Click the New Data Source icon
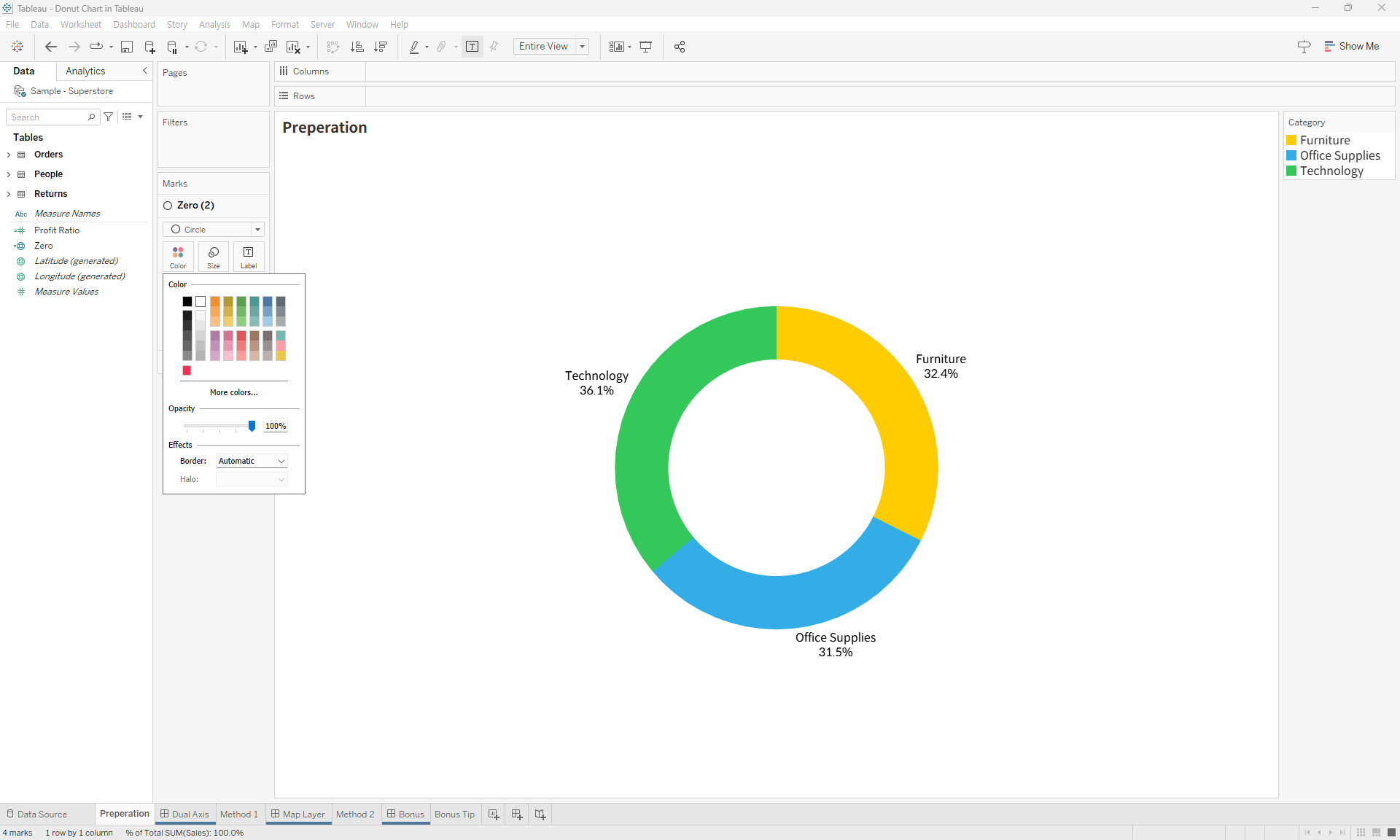The image size is (1400, 840). click(149, 47)
